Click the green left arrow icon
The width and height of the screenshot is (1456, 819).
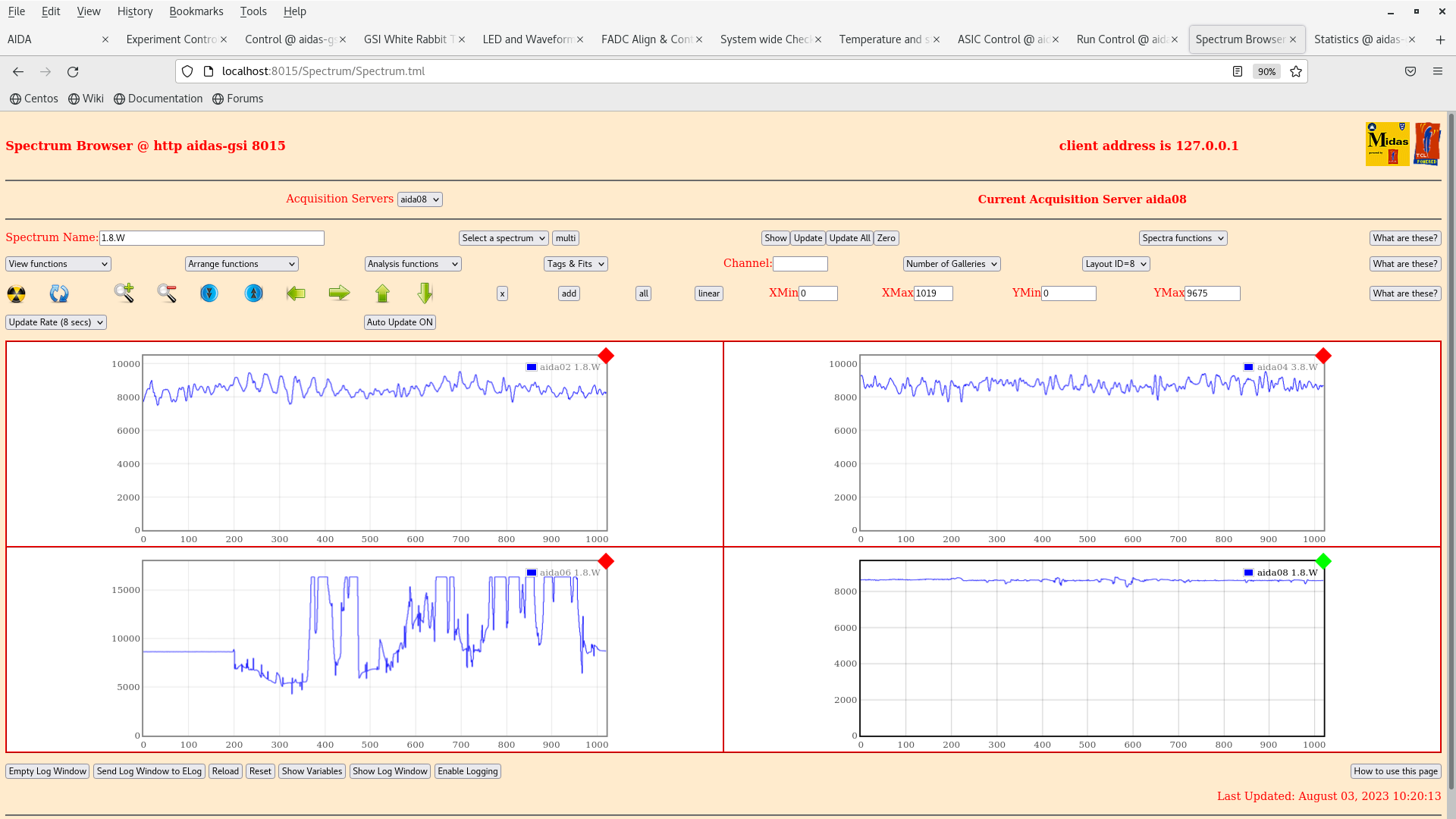296,293
